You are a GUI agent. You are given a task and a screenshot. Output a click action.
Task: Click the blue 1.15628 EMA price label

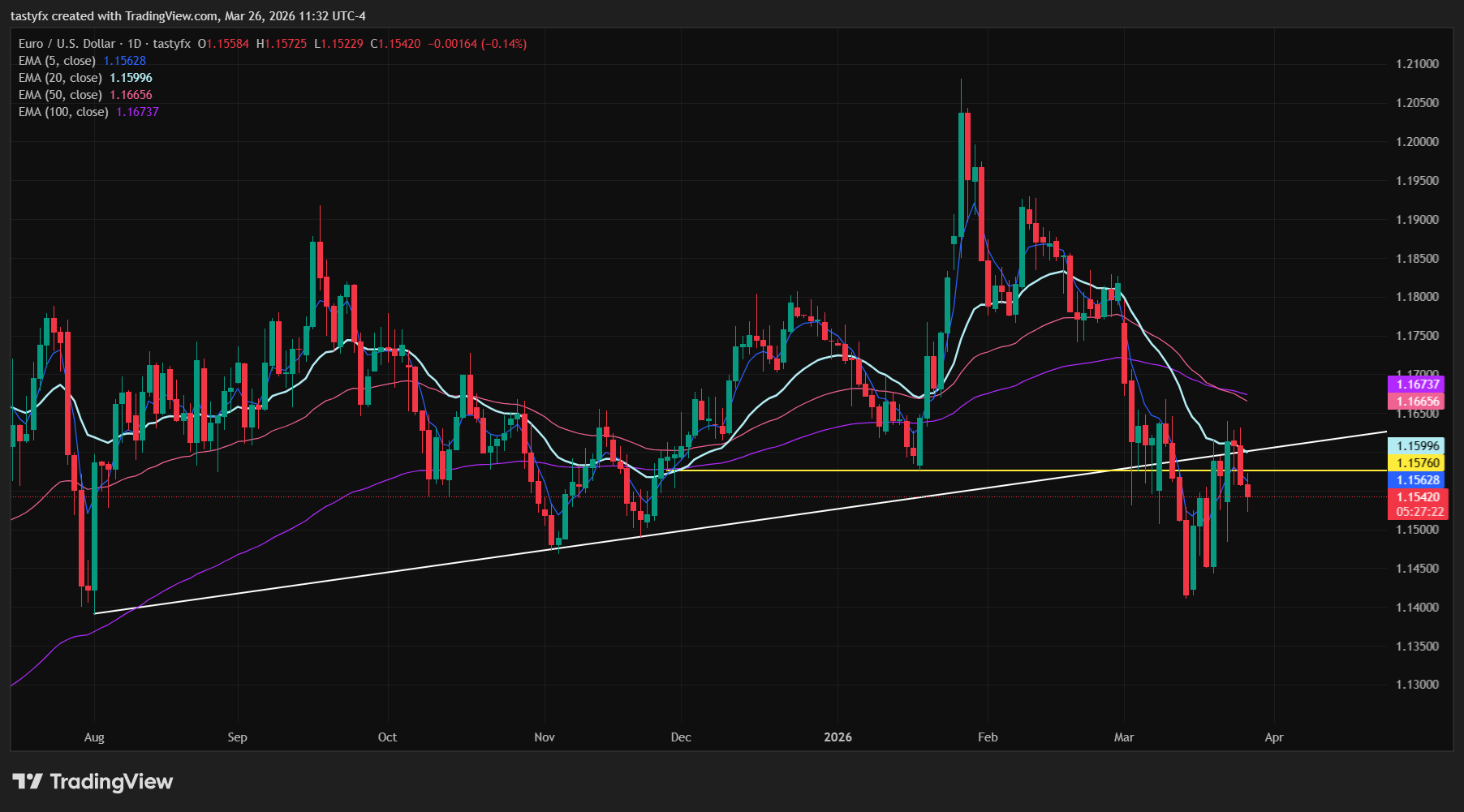1416,480
